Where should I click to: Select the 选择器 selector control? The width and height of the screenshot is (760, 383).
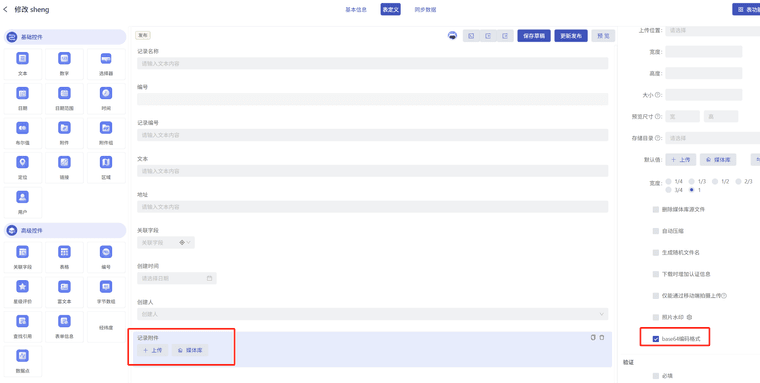pyautogui.click(x=106, y=64)
